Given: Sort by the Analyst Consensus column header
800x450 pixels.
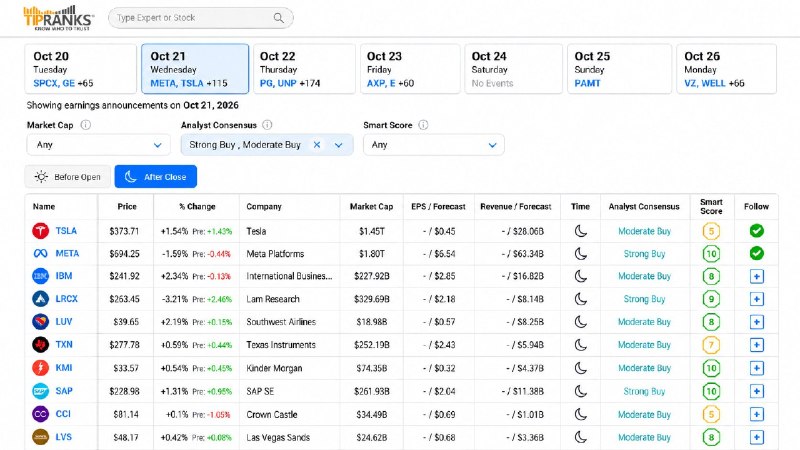Looking at the screenshot, I should pyautogui.click(x=644, y=207).
